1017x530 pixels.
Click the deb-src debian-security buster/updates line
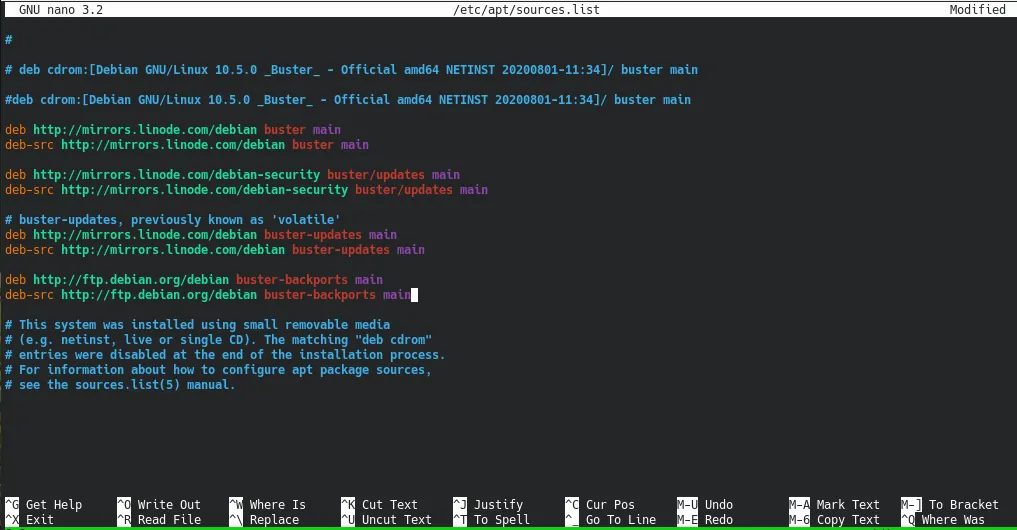[246, 189]
